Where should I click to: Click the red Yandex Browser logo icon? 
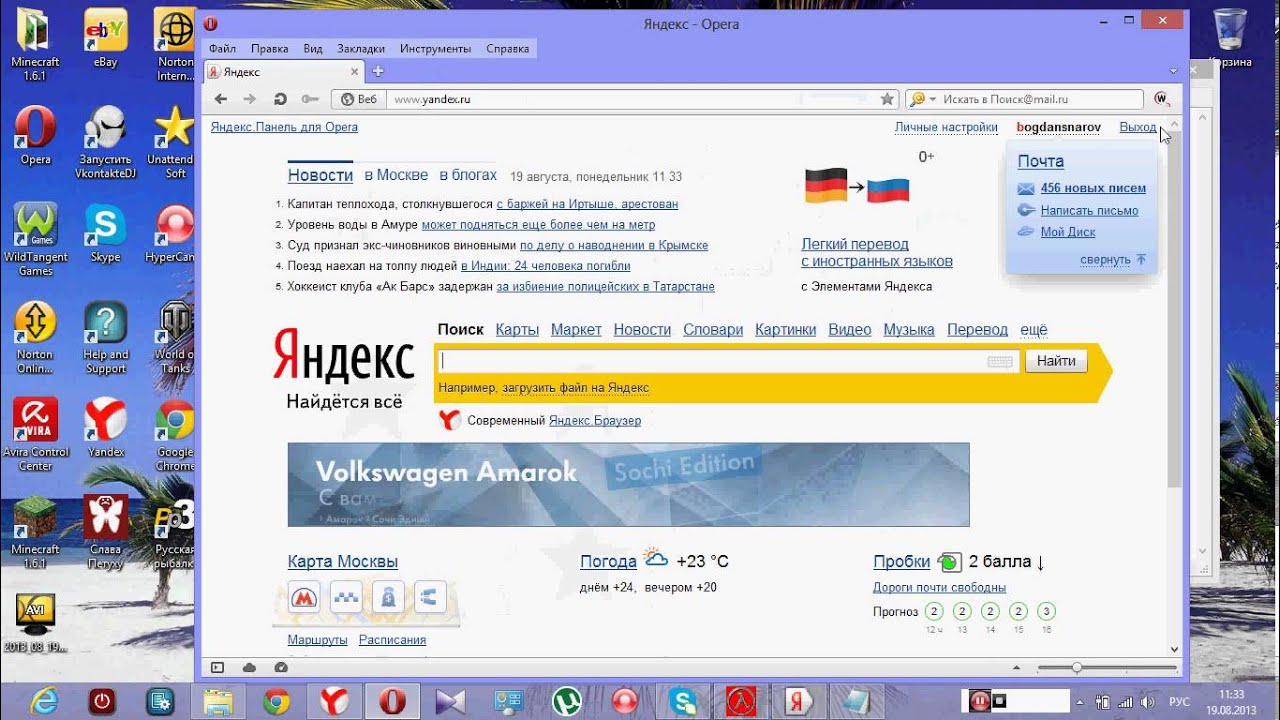450,420
